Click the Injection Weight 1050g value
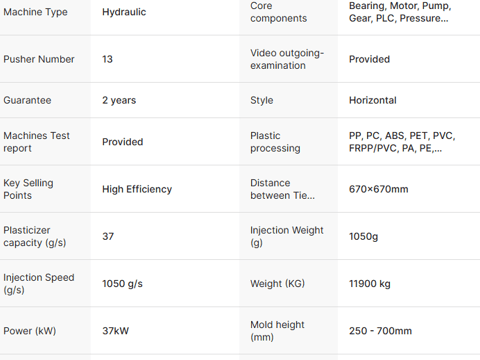The width and height of the screenshot is (480, 360). [363, 236]
